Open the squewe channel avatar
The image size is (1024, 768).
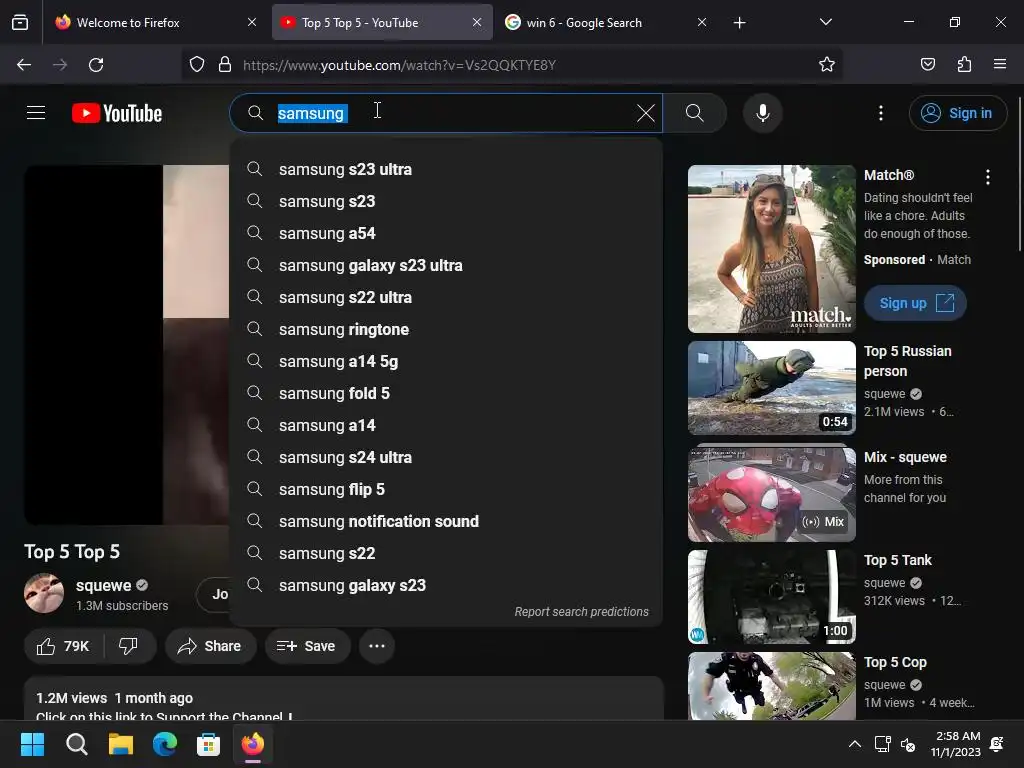click(44, 593)
